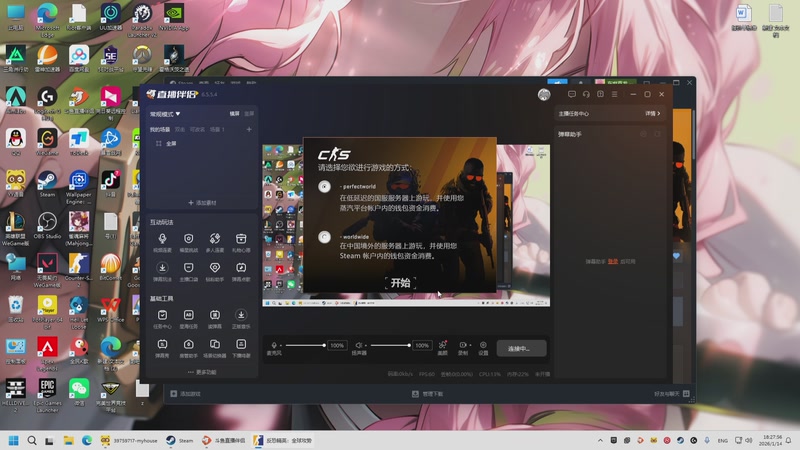Select the 我的场景 tab
Screen dimensions: 800x450
click(160, 130)
